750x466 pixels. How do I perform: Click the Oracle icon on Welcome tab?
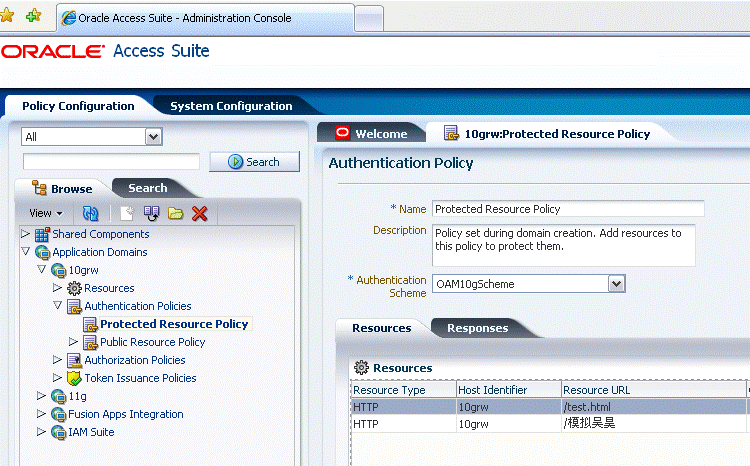pos(342,133)
